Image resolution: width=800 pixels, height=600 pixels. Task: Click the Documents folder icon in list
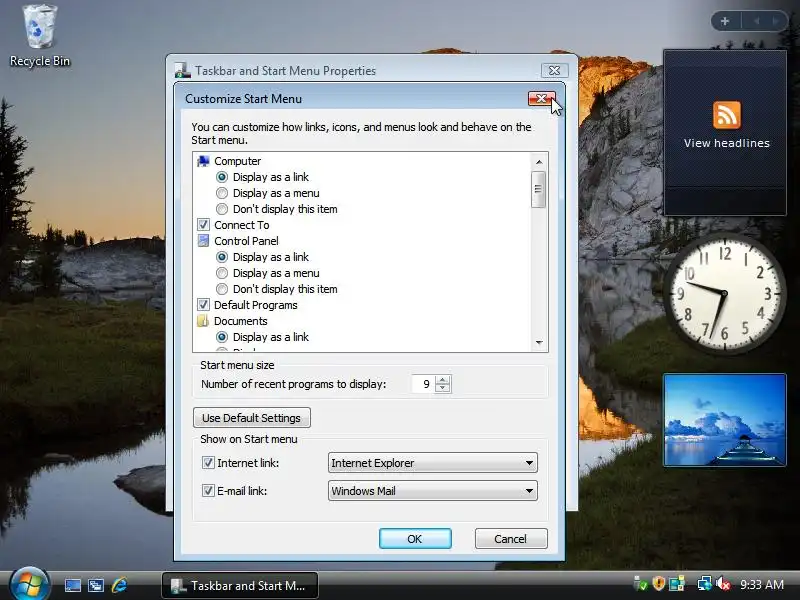(203, 321)
